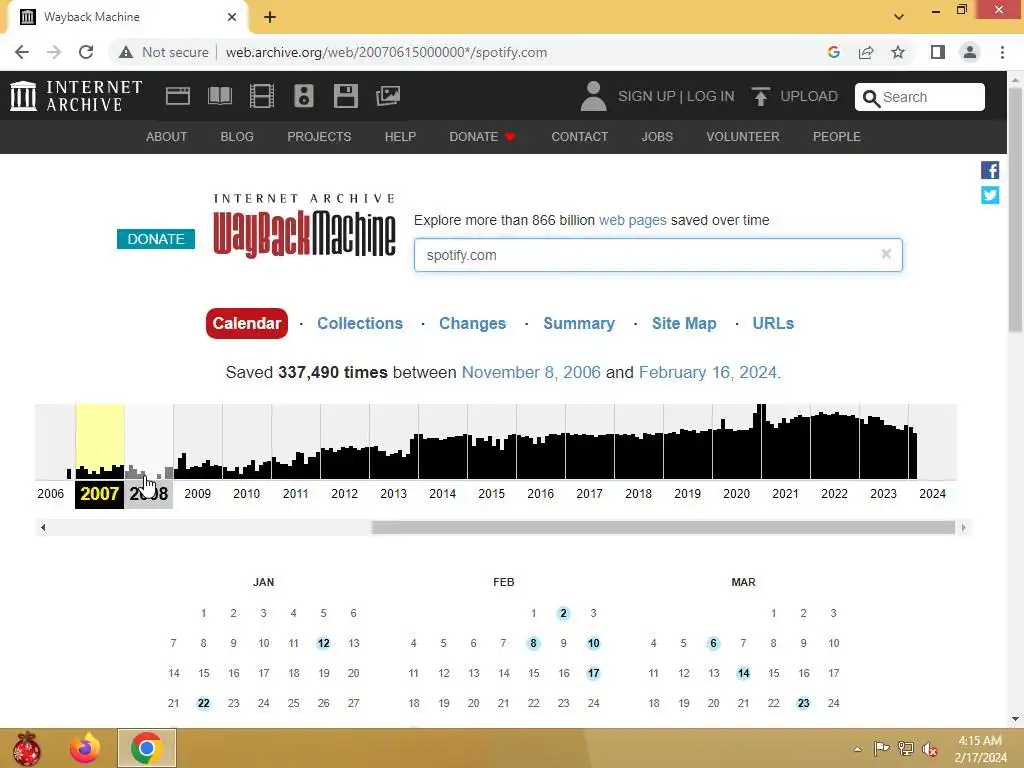Switch to the Collections tab
Viewport: 1024px width, 768px height.
pos(360,323)
